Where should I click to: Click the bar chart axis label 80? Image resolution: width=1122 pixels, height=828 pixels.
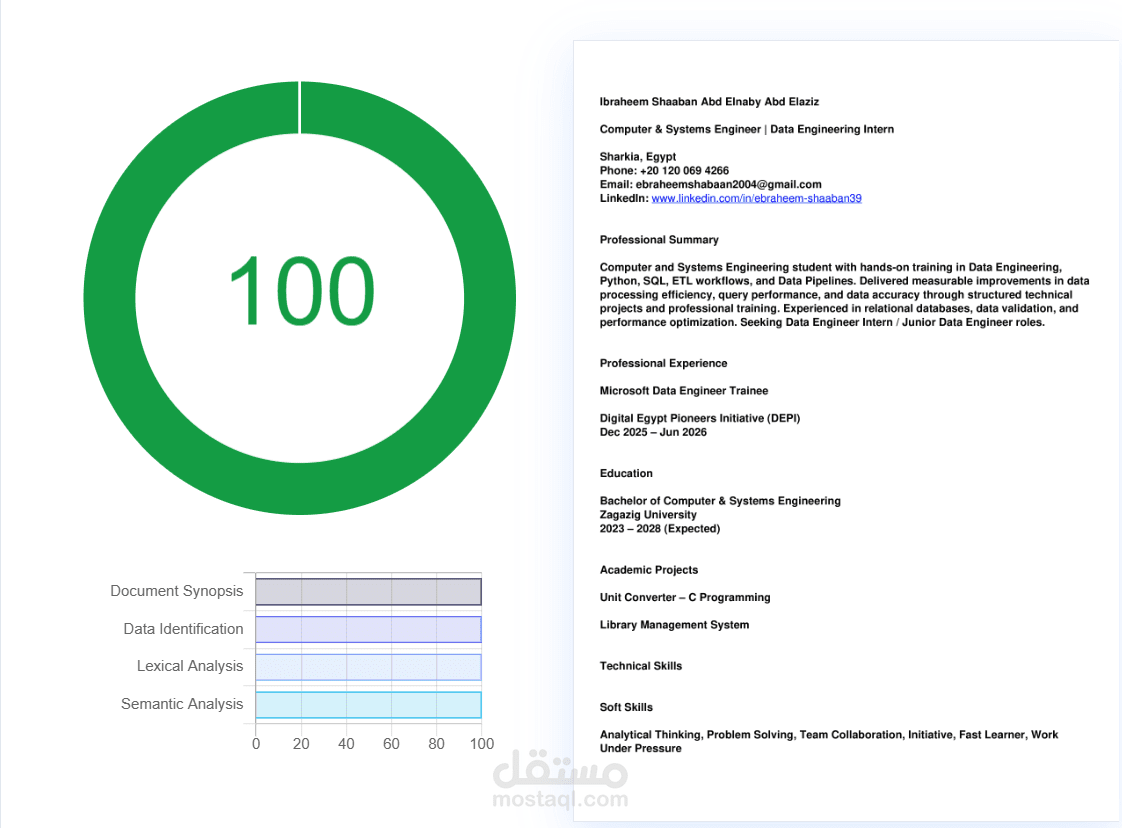(x=436, y=744)
